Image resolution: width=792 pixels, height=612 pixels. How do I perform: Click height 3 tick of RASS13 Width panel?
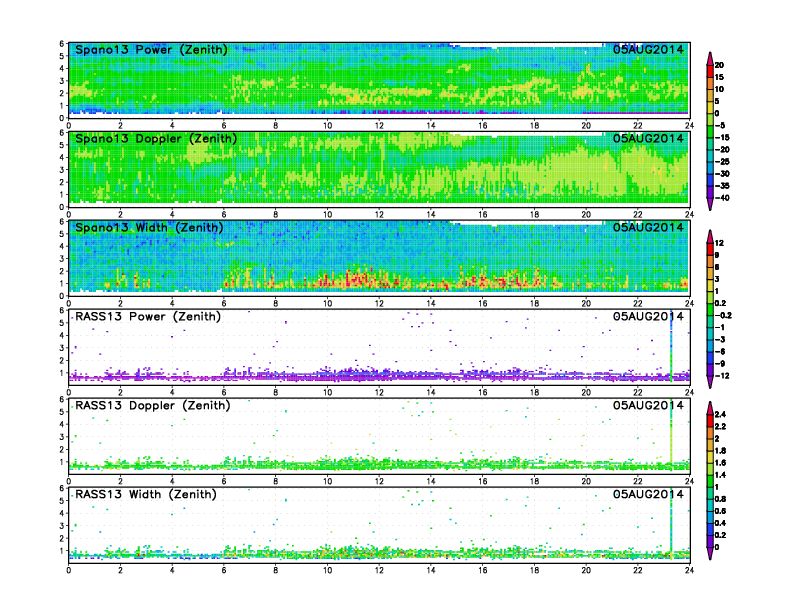62,526
